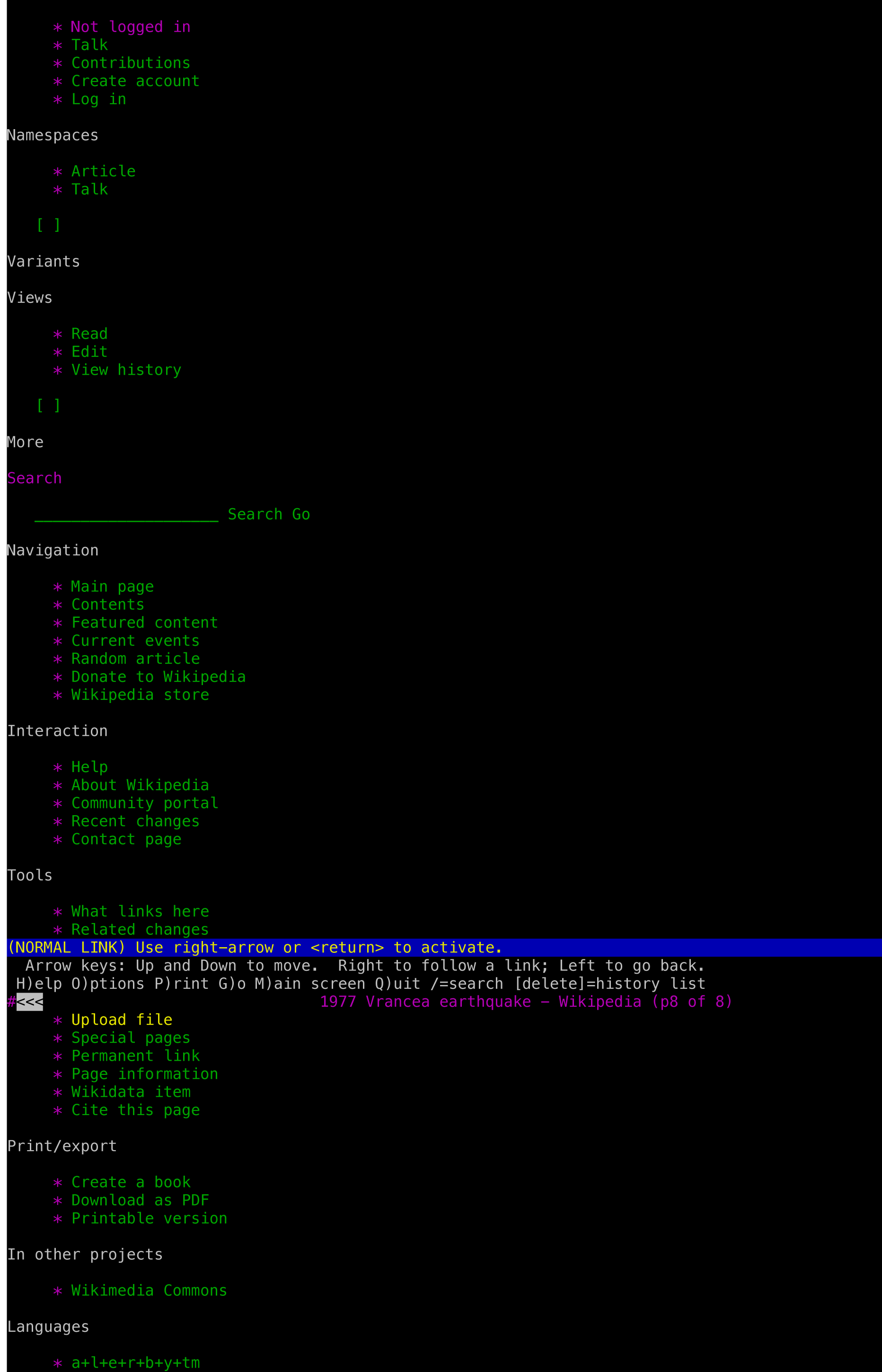The width and height of the screenshot is (882, 1372).
Task: Open the Contributions link
Action: [131, 63]
